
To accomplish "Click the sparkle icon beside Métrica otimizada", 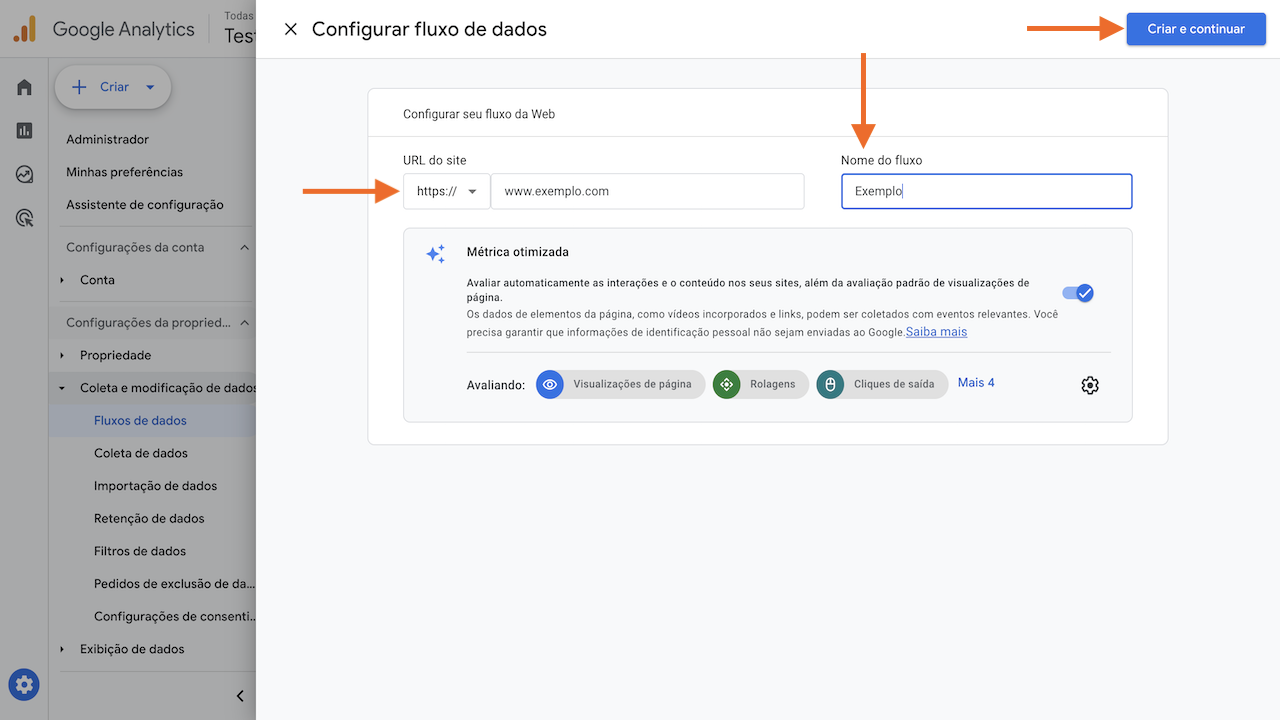I will tap(435, 254).
